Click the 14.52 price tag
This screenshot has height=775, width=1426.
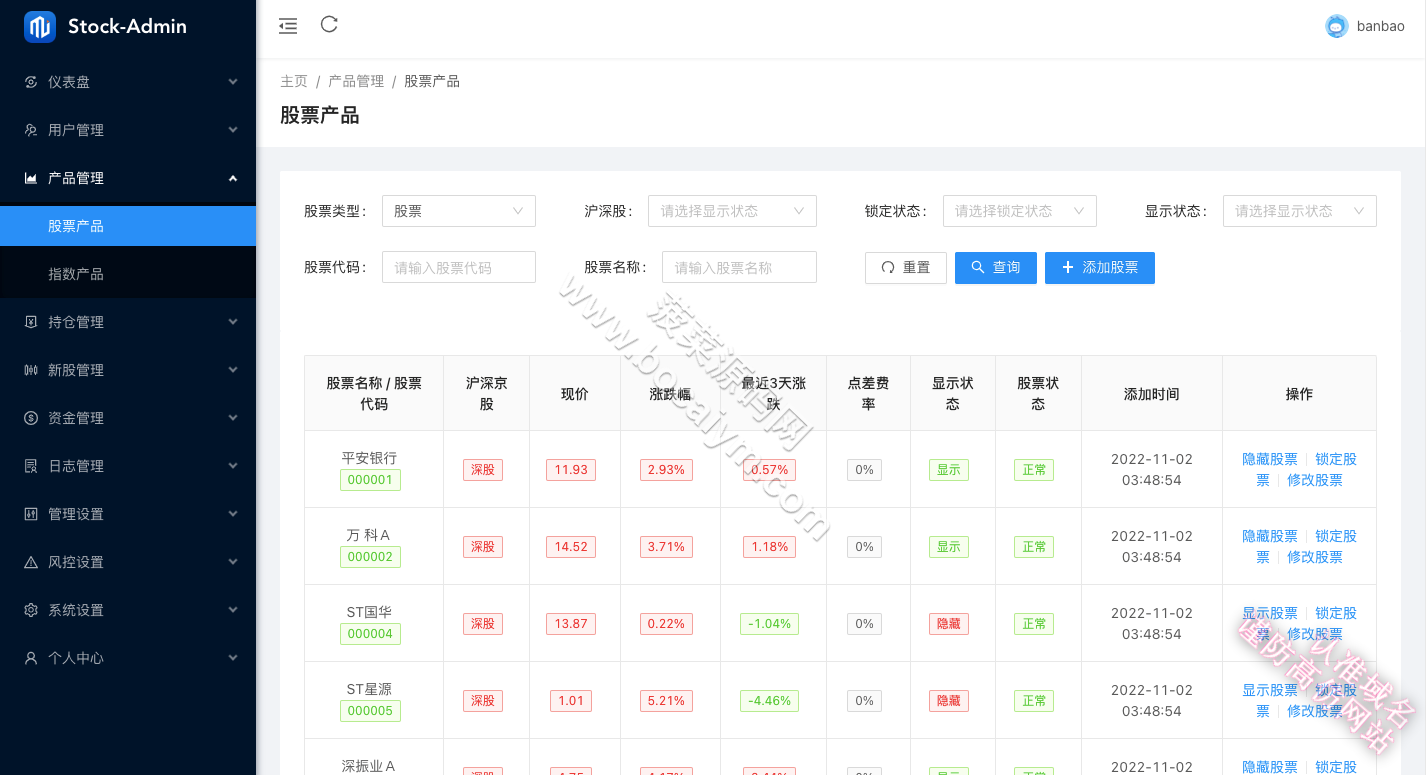click(x=571, y=547)
